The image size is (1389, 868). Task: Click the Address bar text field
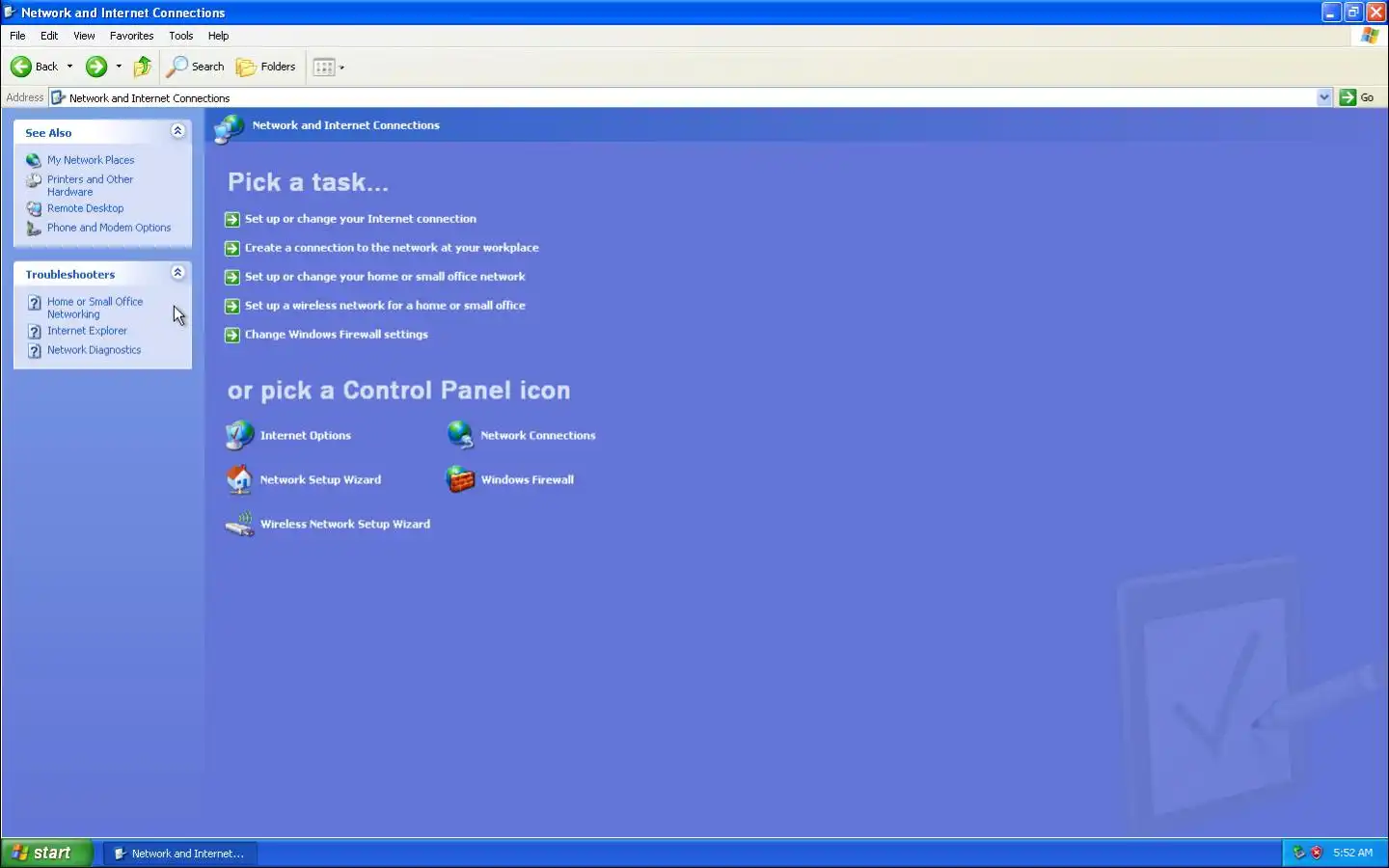683,97
